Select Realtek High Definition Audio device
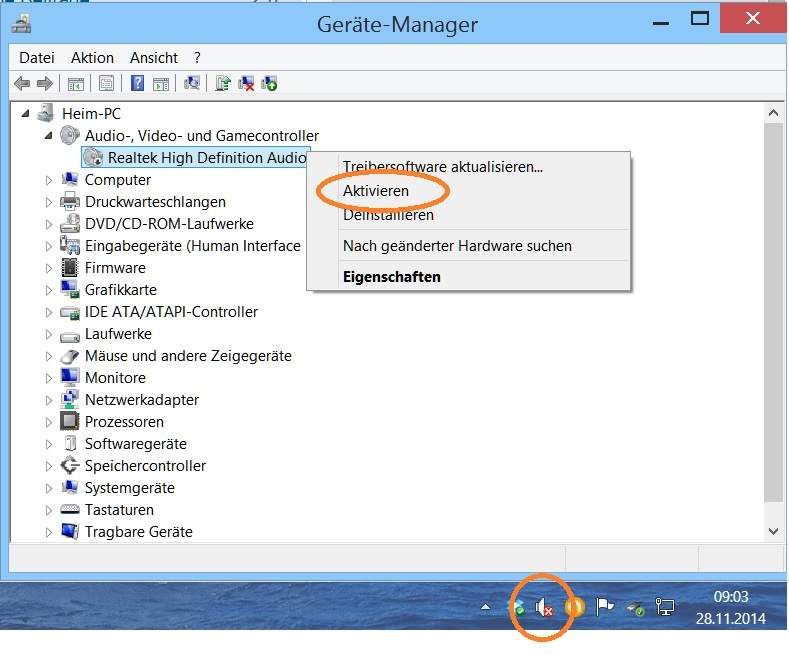Viewport: 789px width, 661px height. pyautogui.click(x=207, y=158)
